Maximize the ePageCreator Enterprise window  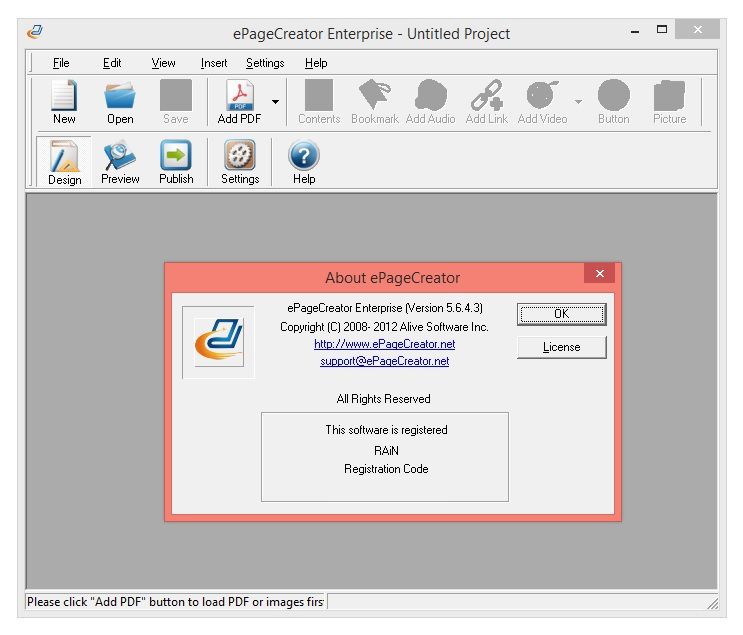coord(662,29)
